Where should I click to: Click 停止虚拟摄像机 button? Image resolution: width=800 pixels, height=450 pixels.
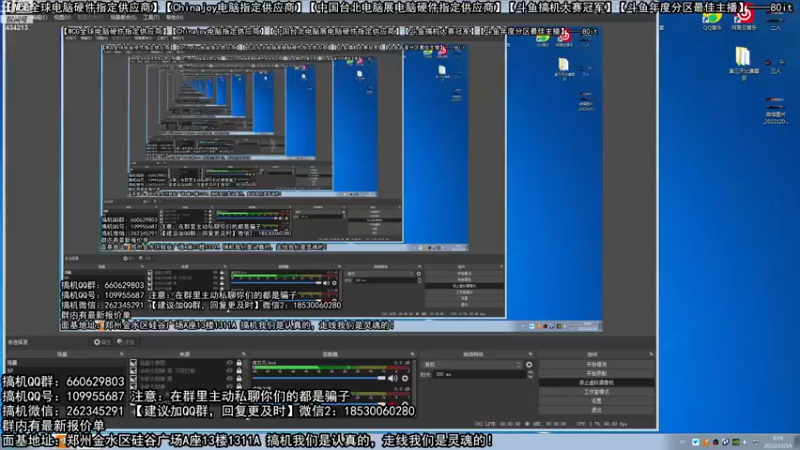[x=596, y=383]
